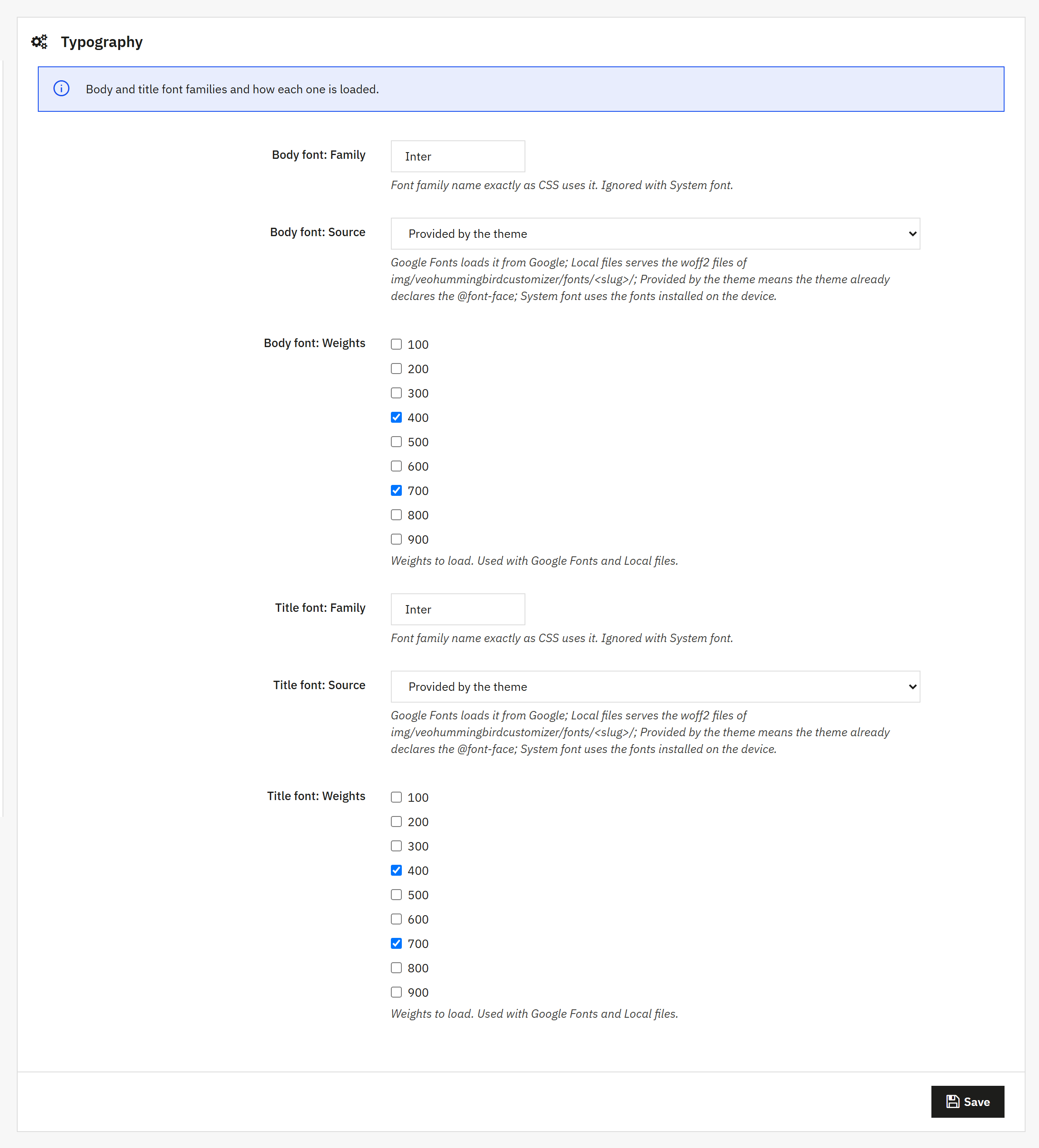Image resolution: width=1039 pixels, height=1148 pixels.
Task: Enable Body font weight 500
Action: [396, 442]
